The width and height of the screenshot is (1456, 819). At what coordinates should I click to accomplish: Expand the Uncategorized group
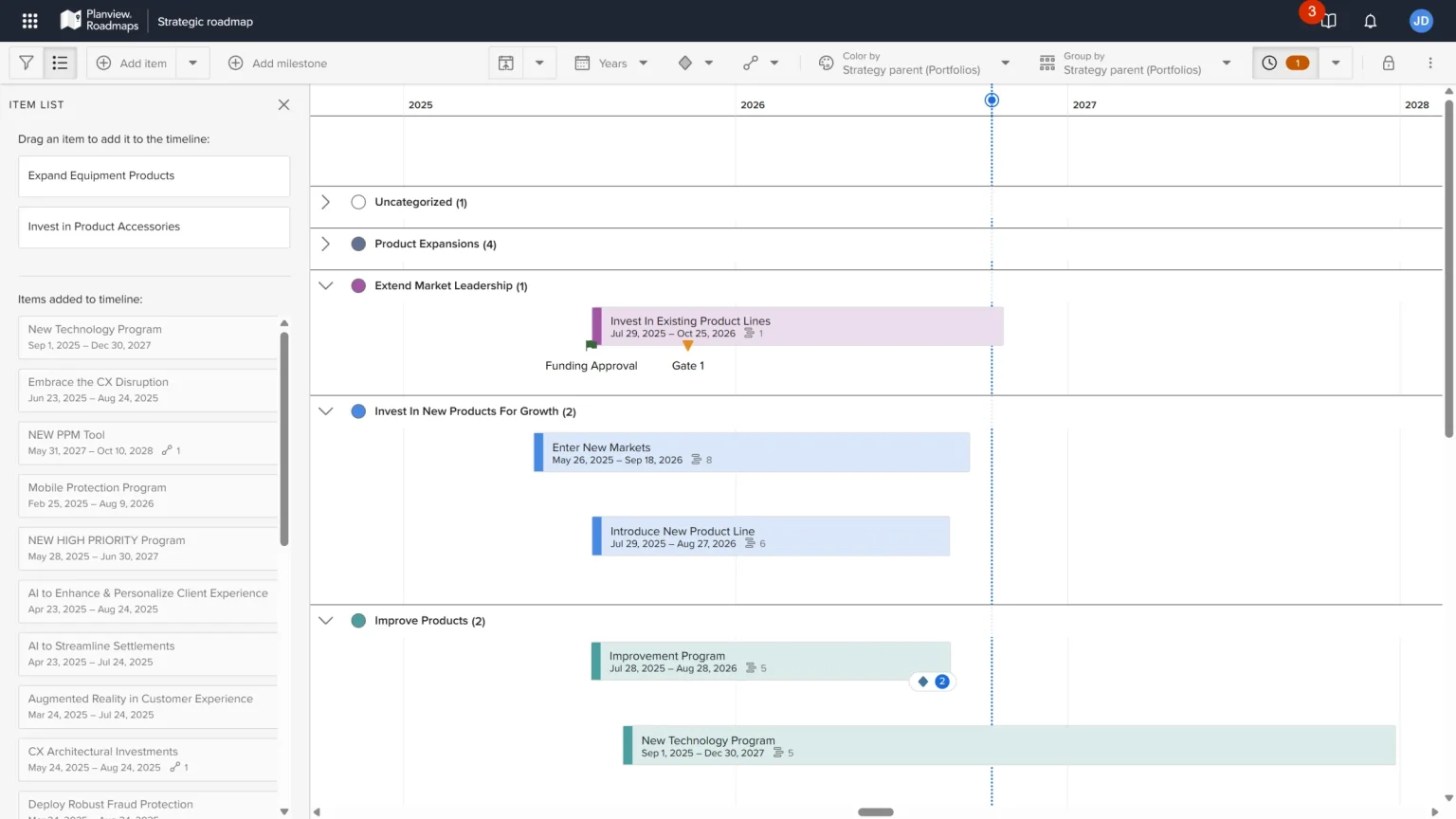[x=325, y=202]
